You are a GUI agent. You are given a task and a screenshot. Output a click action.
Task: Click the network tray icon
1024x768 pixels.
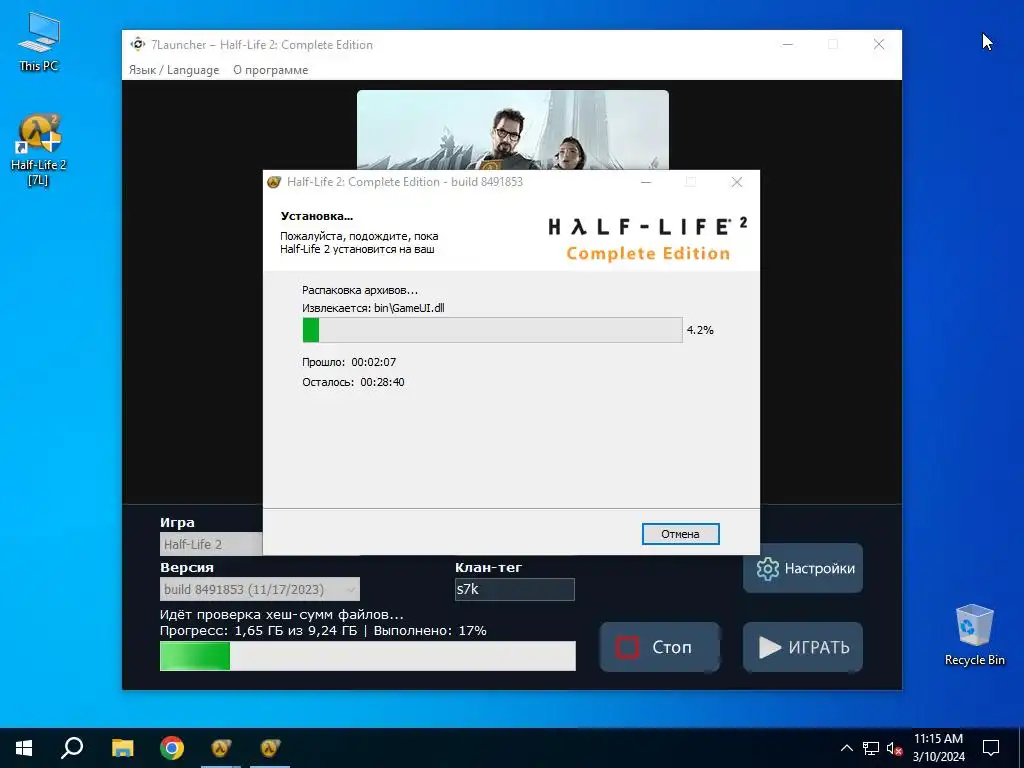point(871,748)
